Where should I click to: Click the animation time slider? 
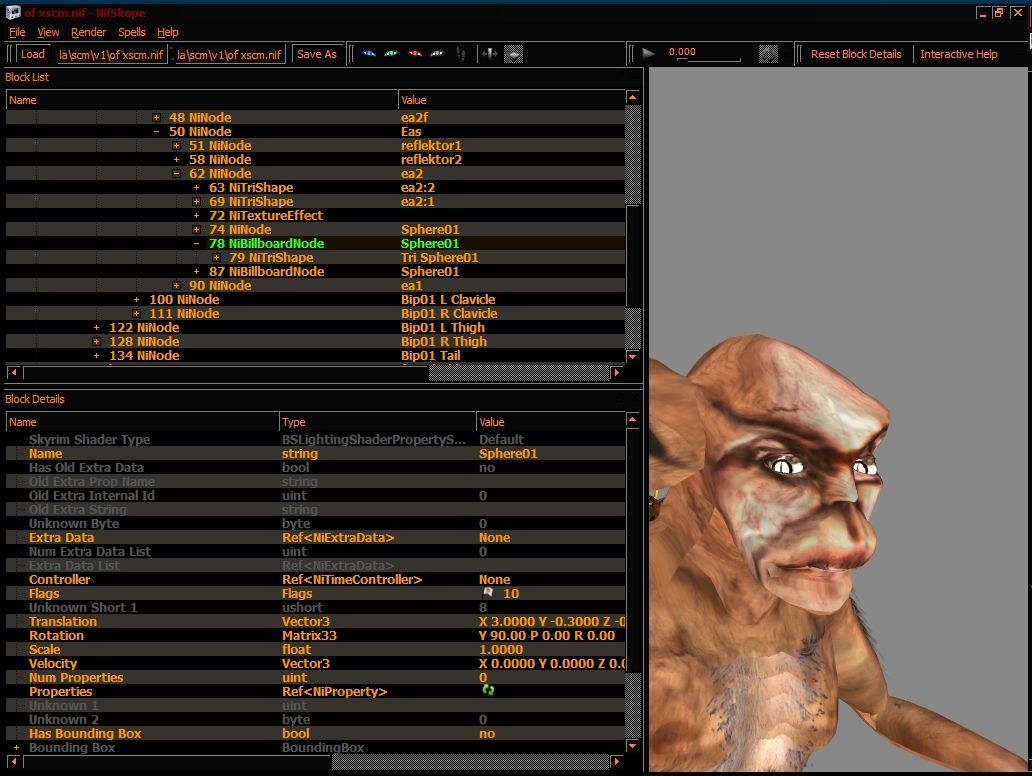(x=708, y=60)
